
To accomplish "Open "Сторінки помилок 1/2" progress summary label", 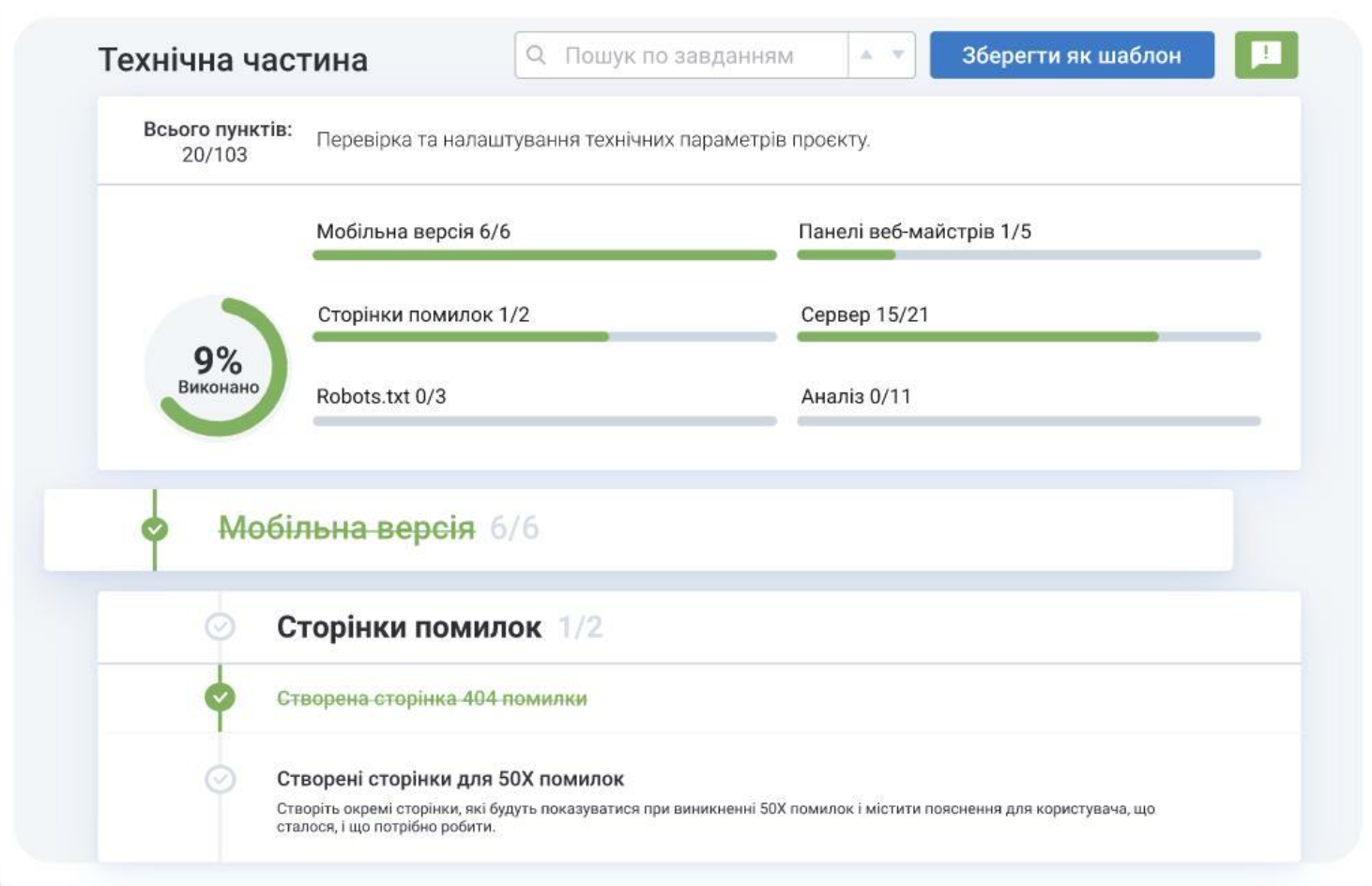I will pos(423,314).
